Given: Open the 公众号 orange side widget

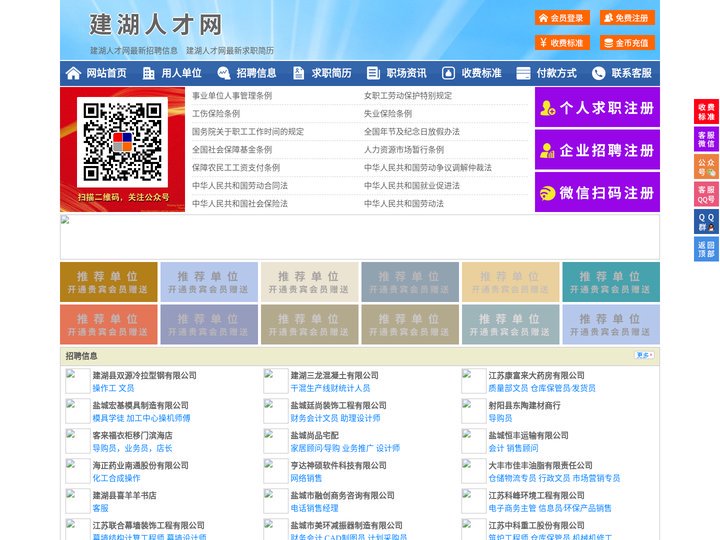Looking at the screenshot, I should (706, 167).
